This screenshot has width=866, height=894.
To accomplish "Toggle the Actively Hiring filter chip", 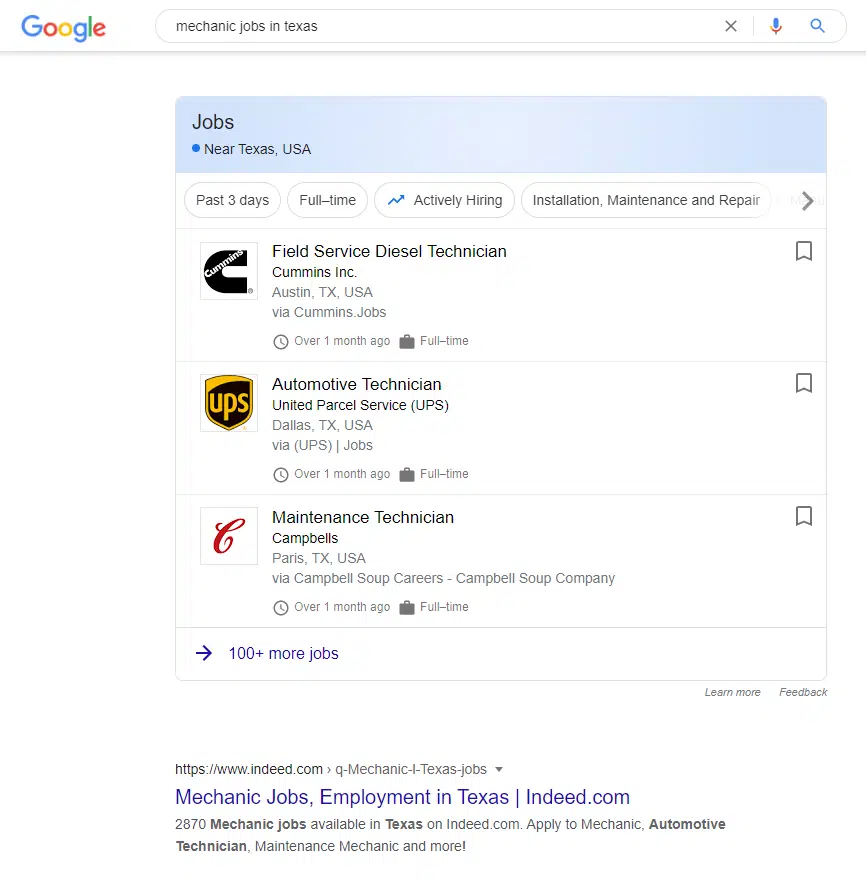I will point(445,200).
